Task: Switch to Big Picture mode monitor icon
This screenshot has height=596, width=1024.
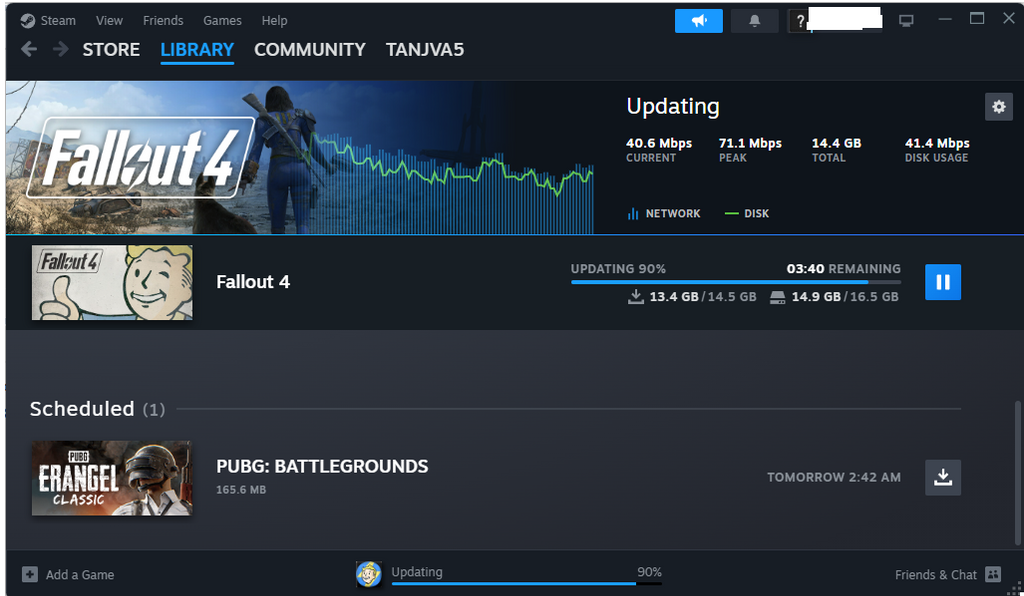Action: pos(906,21)
